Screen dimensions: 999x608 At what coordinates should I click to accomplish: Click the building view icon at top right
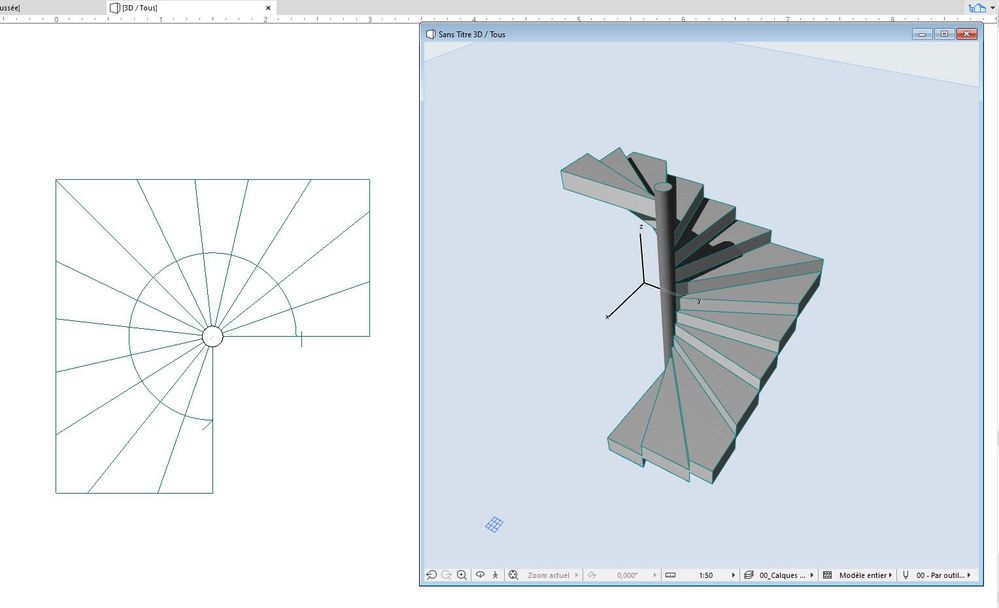coord(975,7)
